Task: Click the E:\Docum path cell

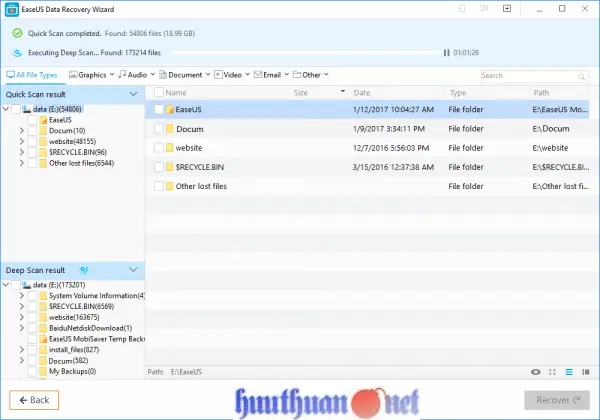Action: point(551,129)
